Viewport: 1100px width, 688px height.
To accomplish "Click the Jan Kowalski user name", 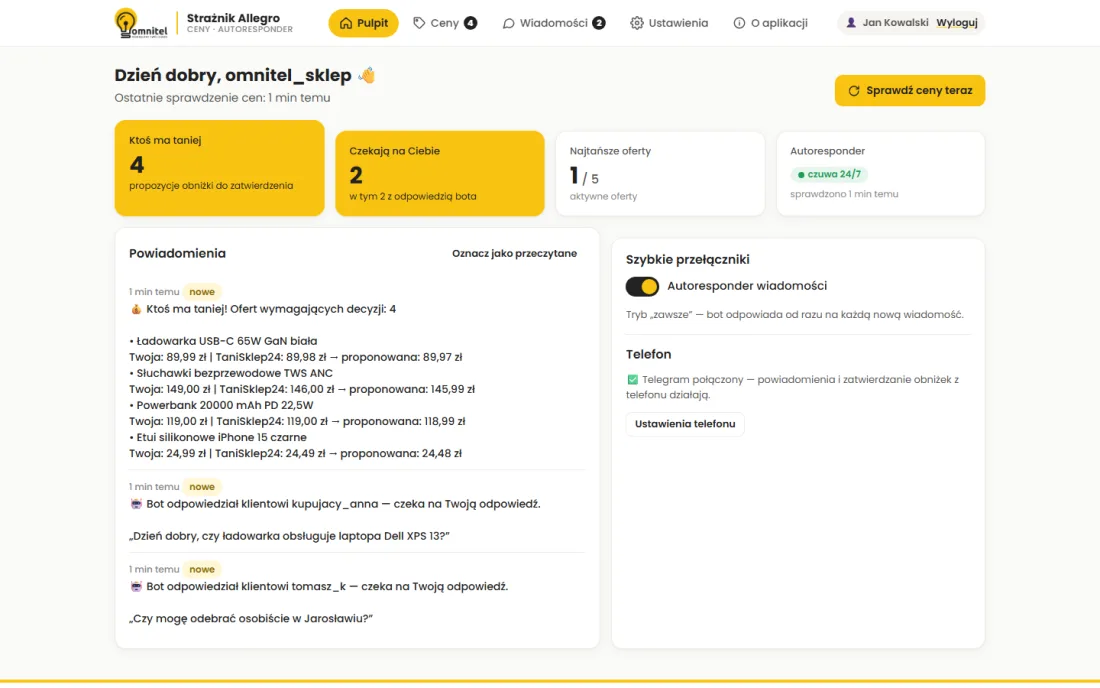I will [895, 22].
